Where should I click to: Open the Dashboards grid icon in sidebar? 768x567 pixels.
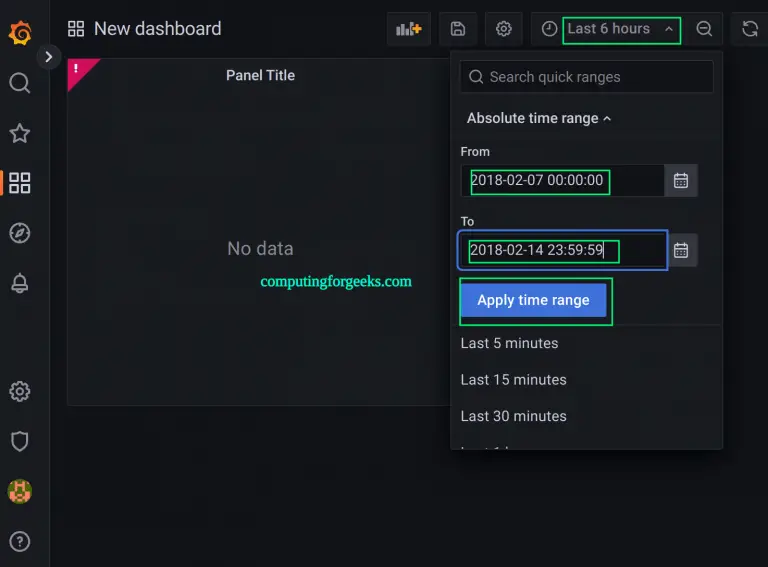pos(20,183)
